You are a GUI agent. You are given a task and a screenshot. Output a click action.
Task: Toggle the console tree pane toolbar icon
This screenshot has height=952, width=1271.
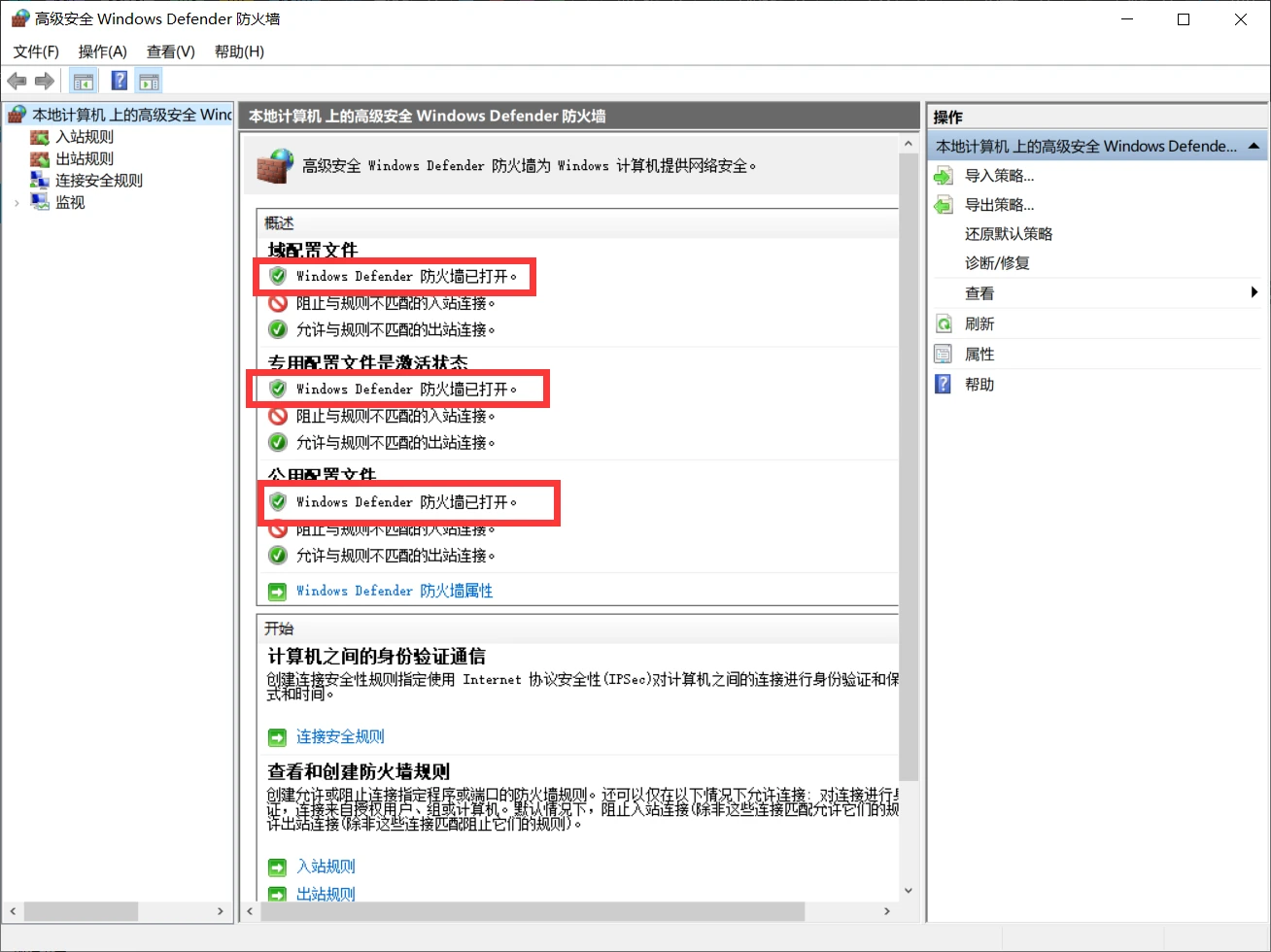(x=84, y=82)
